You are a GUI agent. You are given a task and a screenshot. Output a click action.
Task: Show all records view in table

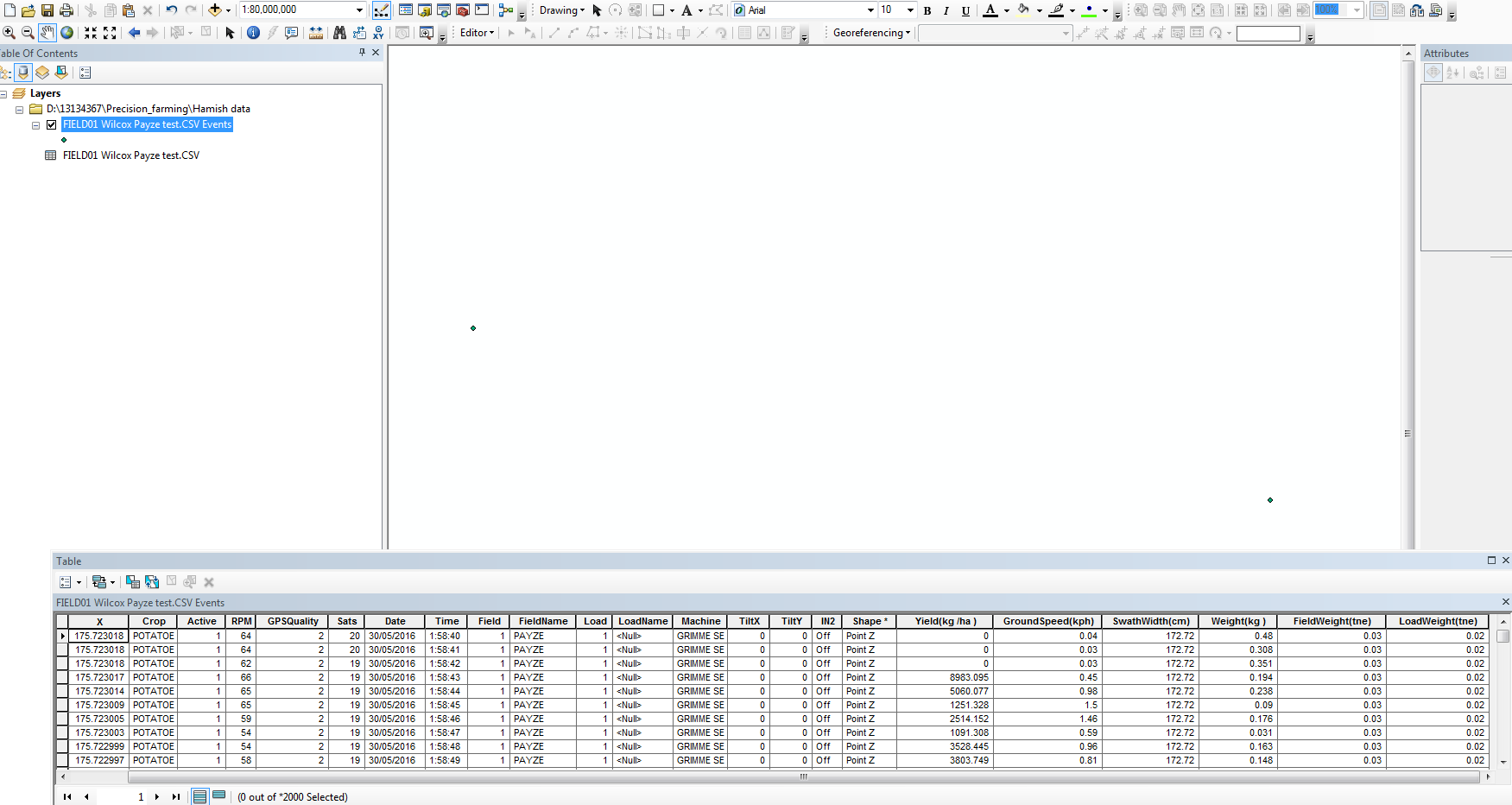[x=199, y=796]
